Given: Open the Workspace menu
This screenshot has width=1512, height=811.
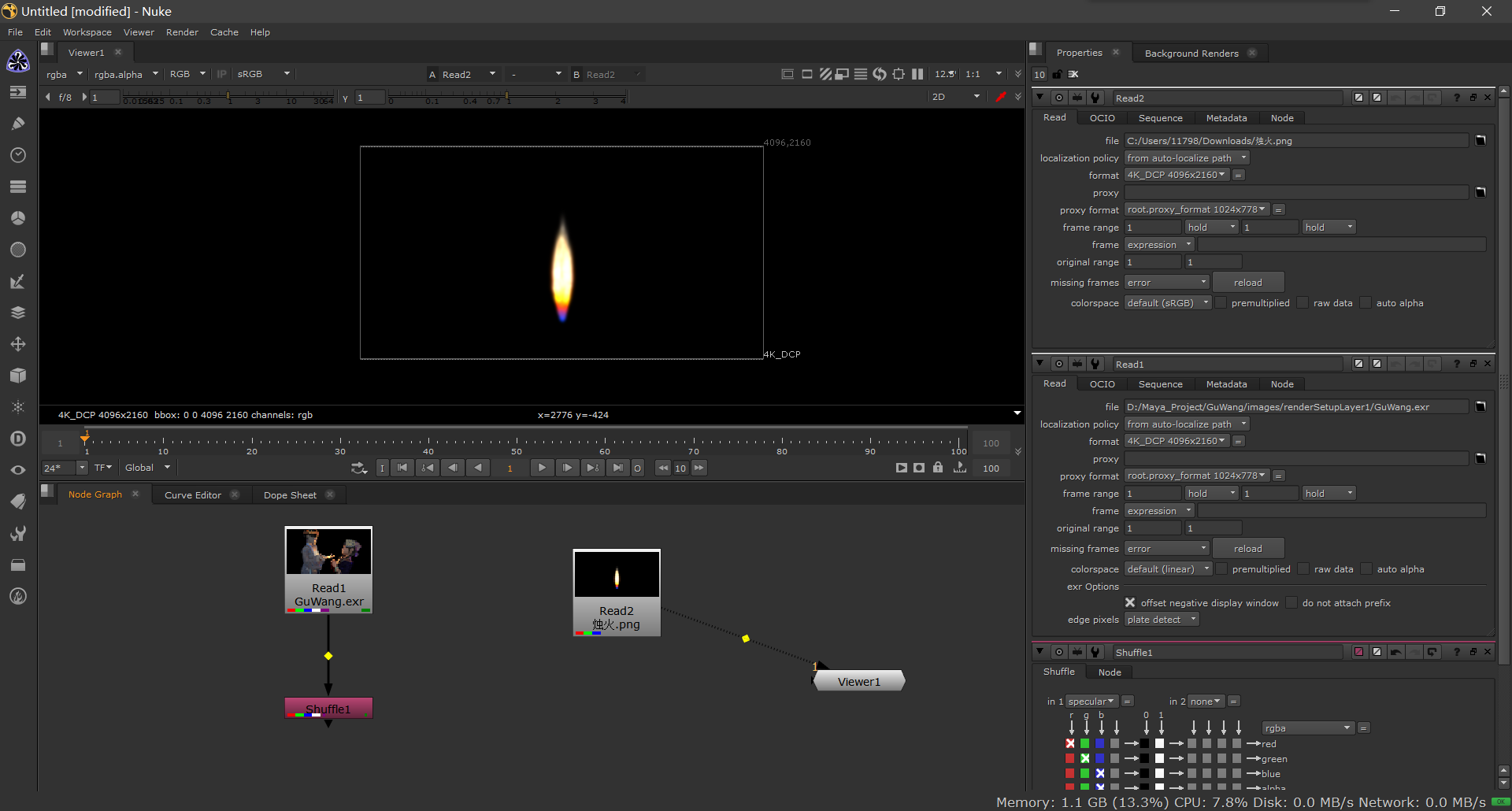Looking at the screenshot, I should click(87, 32).
